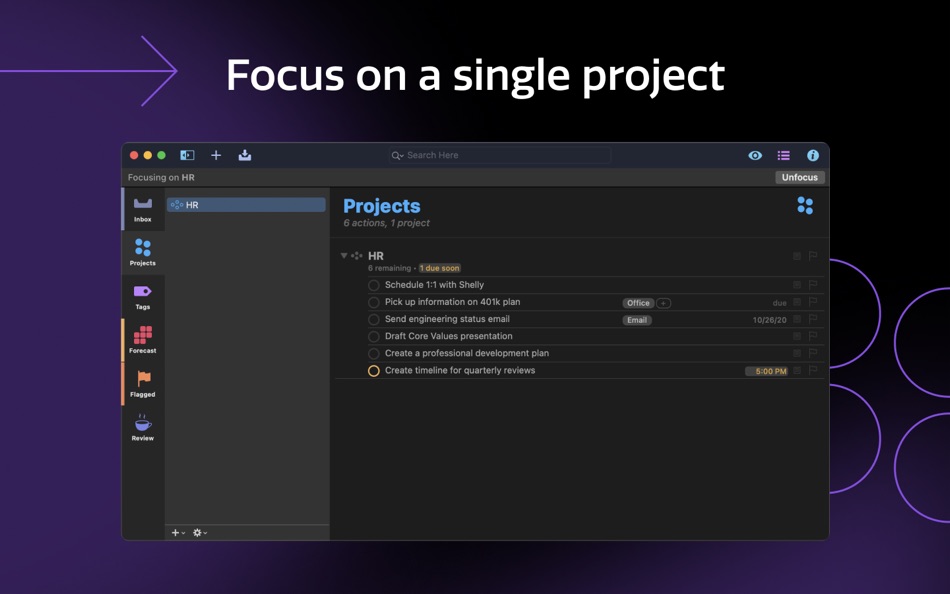Open the Review perspective
This screenshot has height=594, width=950.
click(x=143, y=427)
